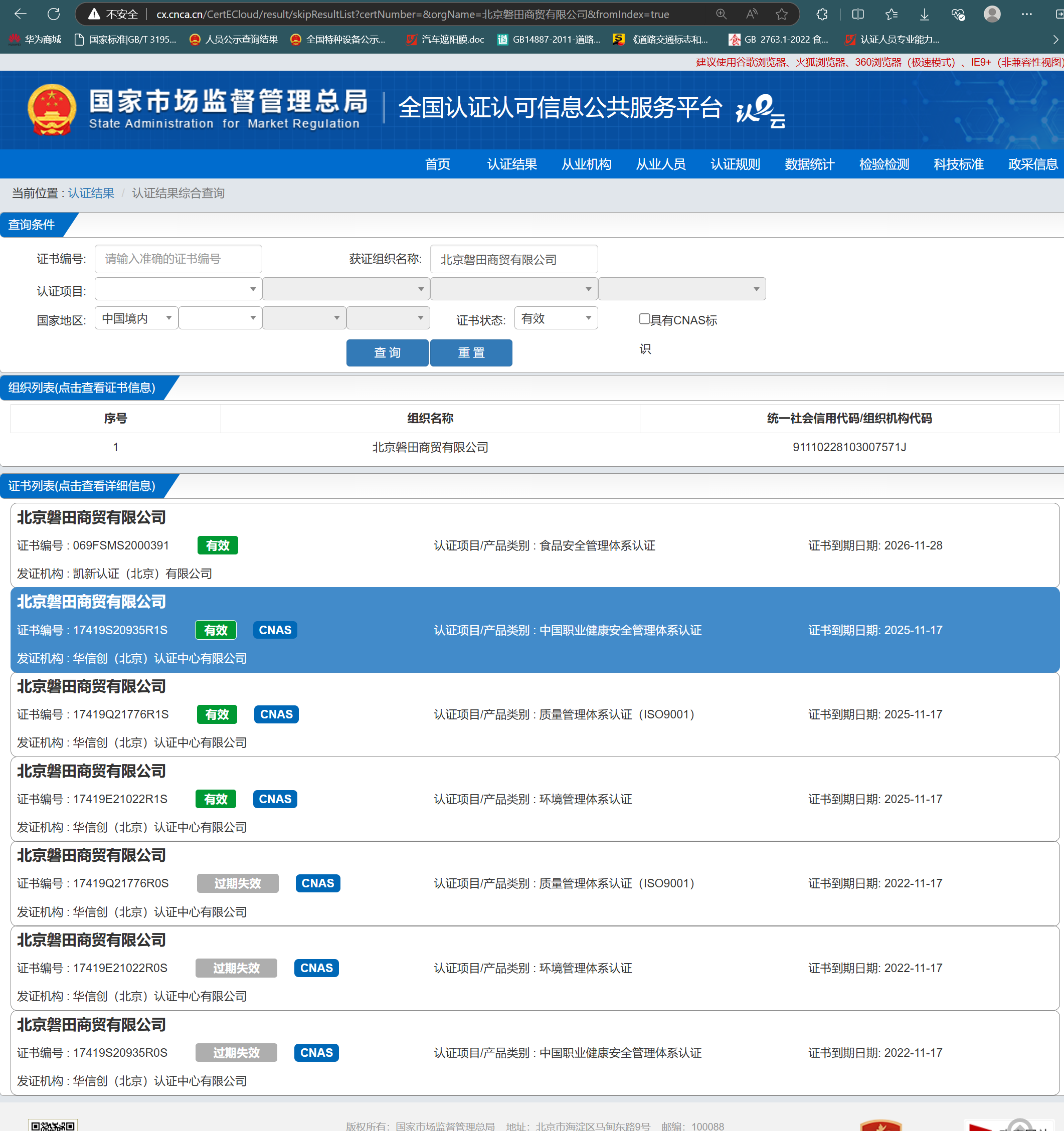Activate the read aloud icon
The height and width of the screenshot is (1131, 1064).
[752, 14]
